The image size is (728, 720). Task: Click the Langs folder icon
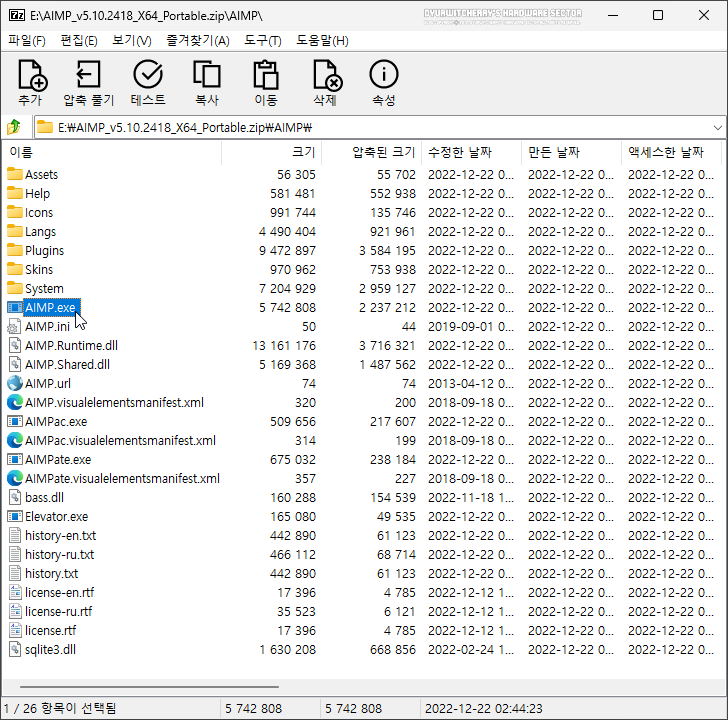tap(15, 231)
